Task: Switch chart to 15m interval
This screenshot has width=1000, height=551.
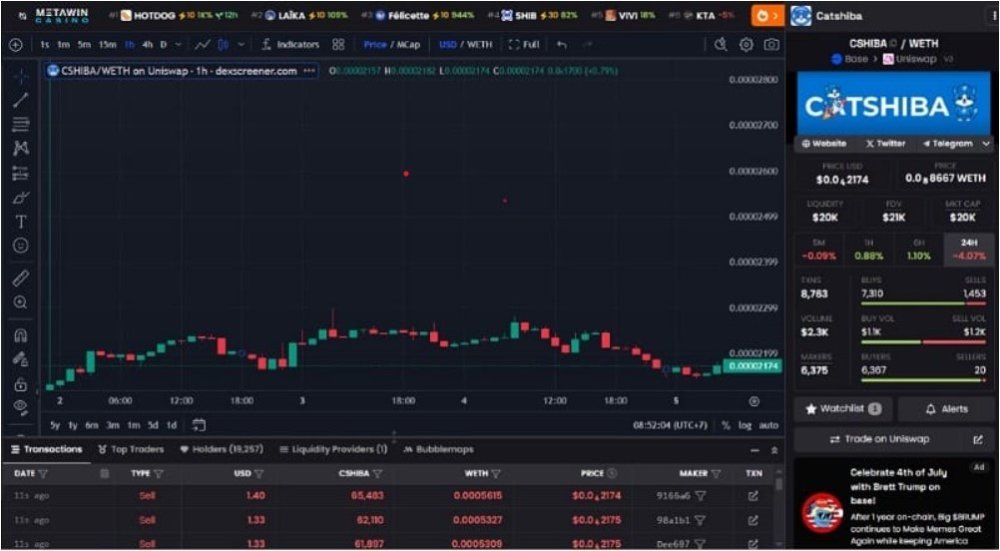Action: 108,45
